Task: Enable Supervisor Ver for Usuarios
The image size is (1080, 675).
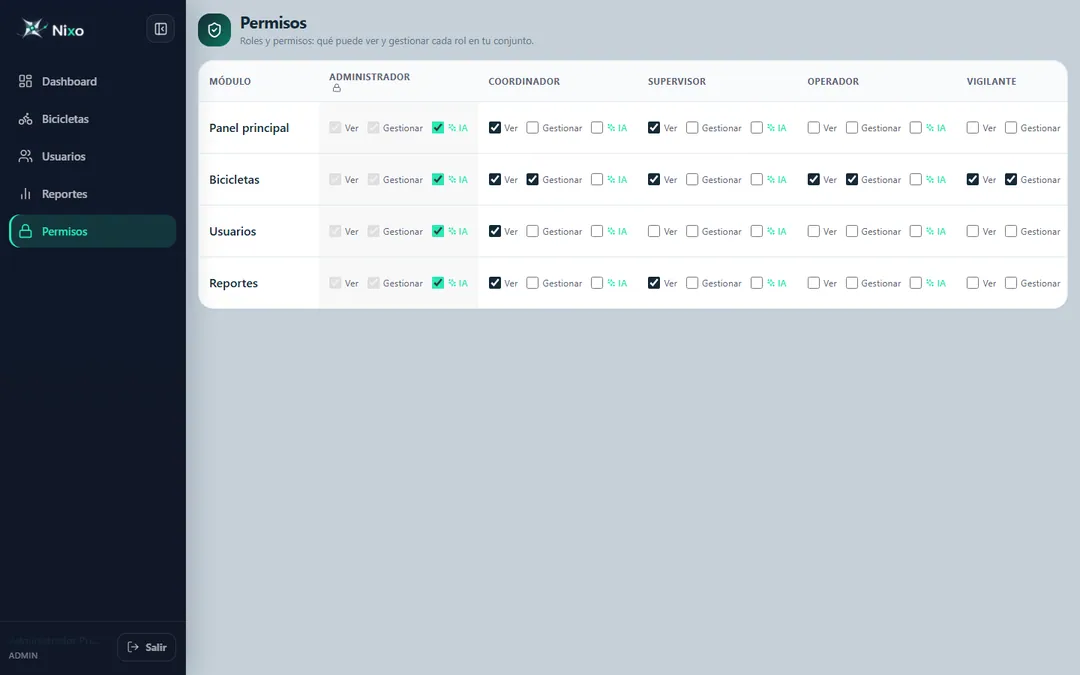Action: [x=654, y=231]
